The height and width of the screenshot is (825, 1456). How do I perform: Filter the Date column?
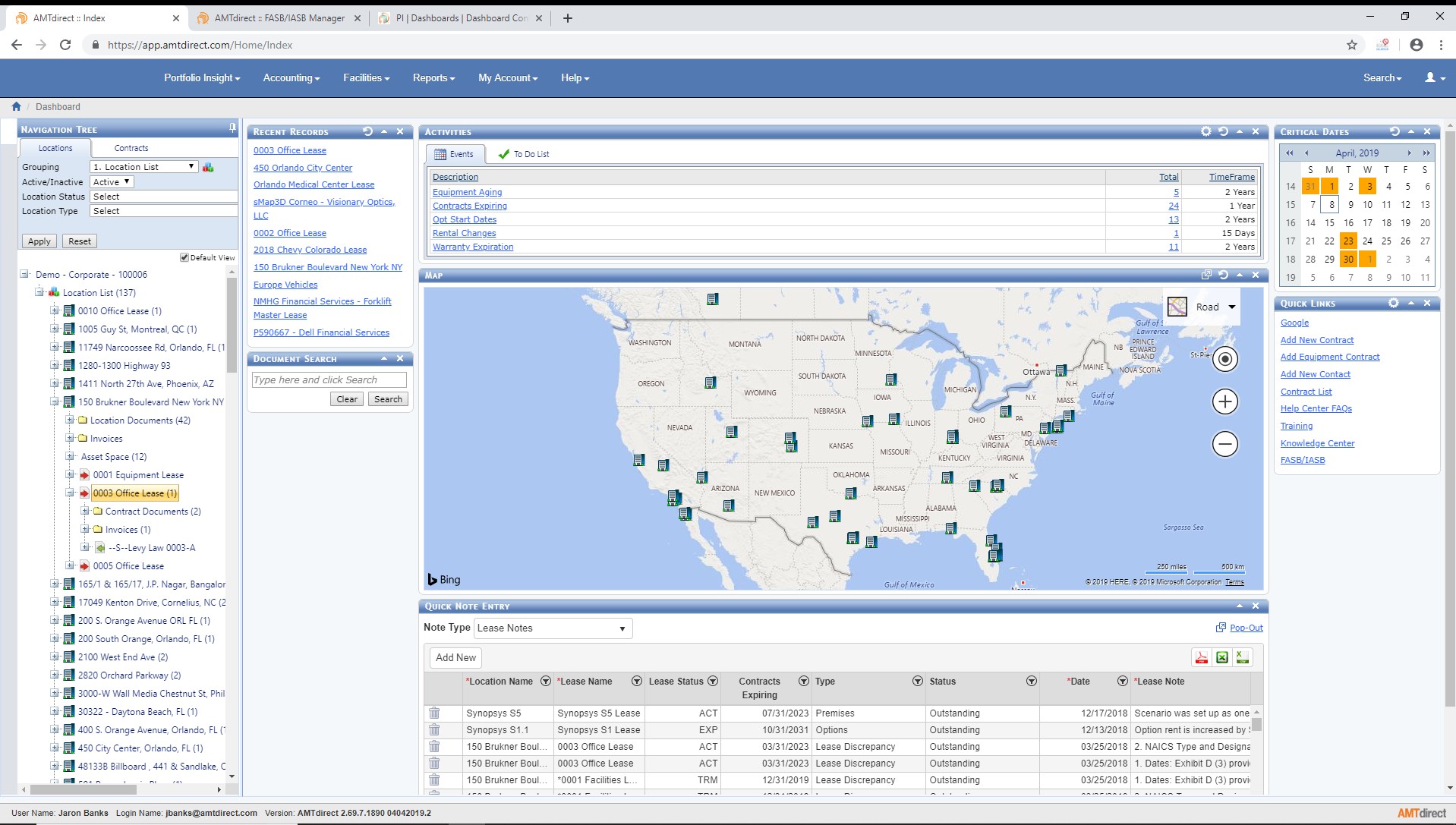tap(1122, 681)
